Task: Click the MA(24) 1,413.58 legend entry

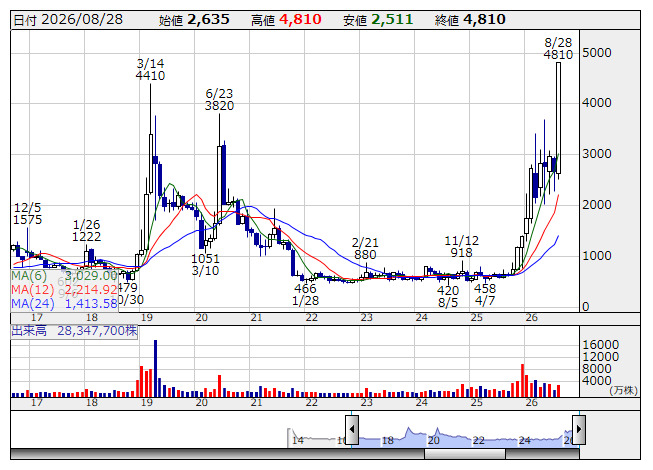Action: coord(65,304)
